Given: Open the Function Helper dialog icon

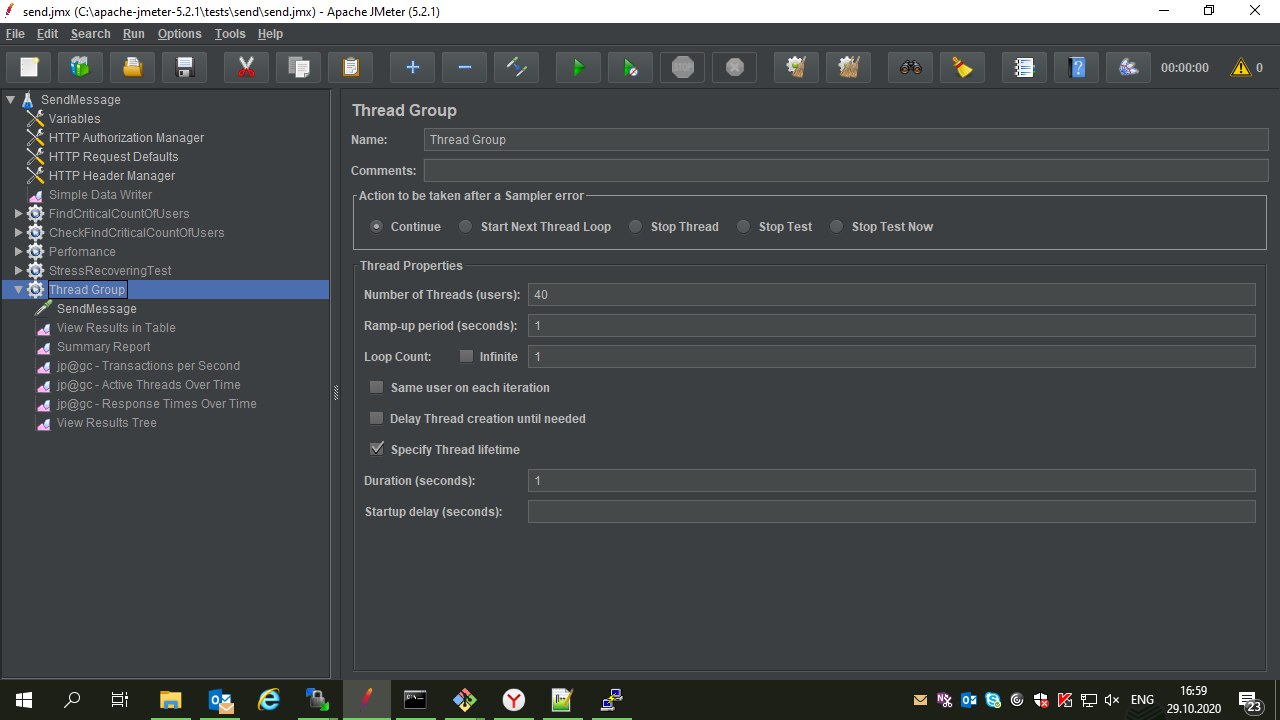Looking at the screenshot, I should coord(1024,68).
